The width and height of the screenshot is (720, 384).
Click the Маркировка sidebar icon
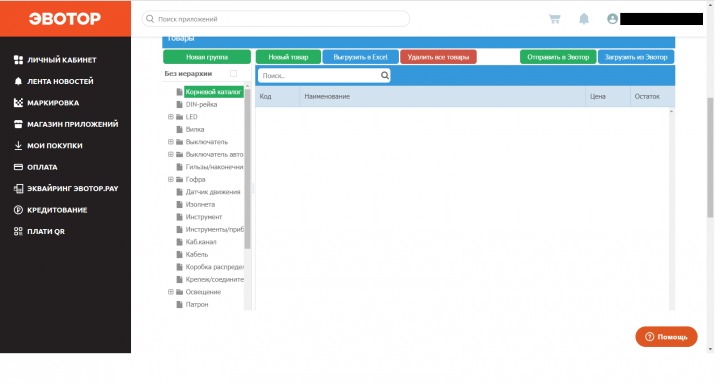coord(18,102)
